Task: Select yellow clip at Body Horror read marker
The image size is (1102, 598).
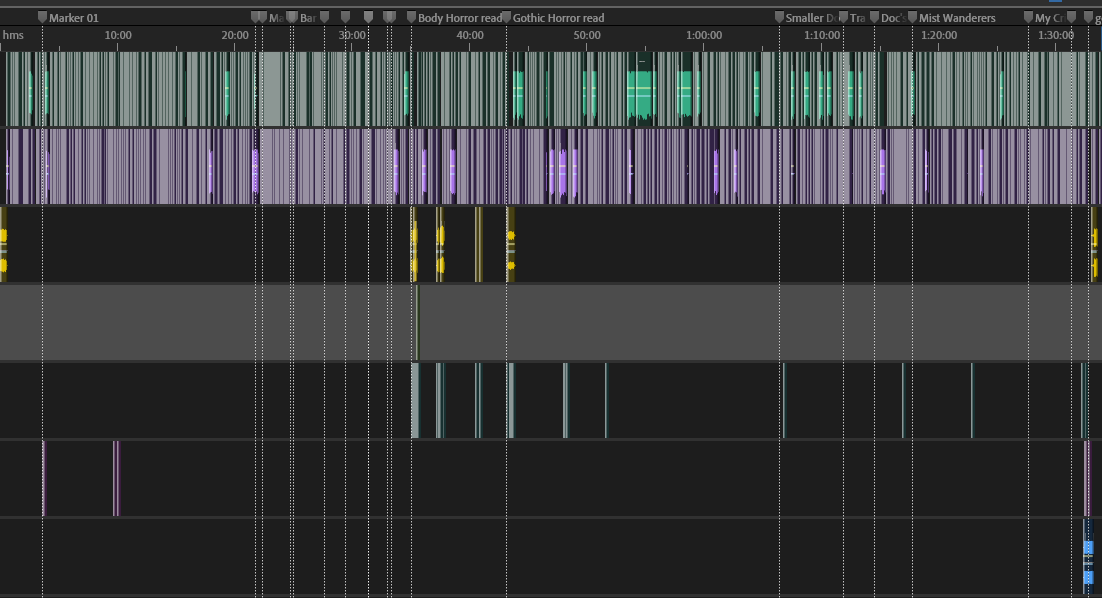Action: coord(414,245)
